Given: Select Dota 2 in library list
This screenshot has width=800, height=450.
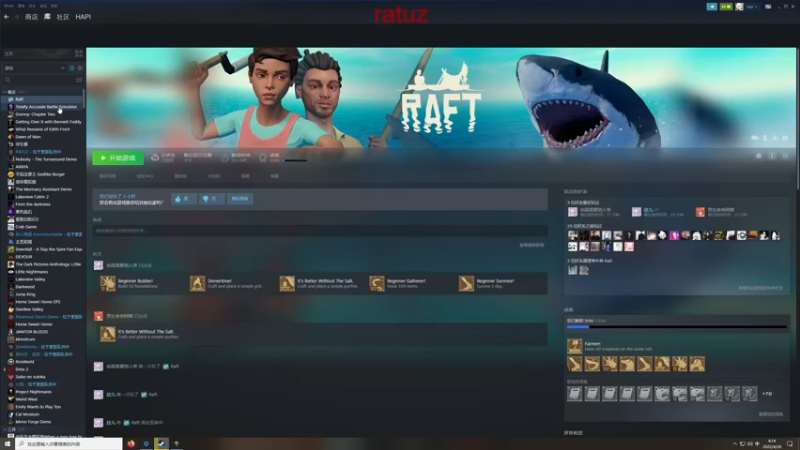Looking at the screenshot, I should coord(21,369).
